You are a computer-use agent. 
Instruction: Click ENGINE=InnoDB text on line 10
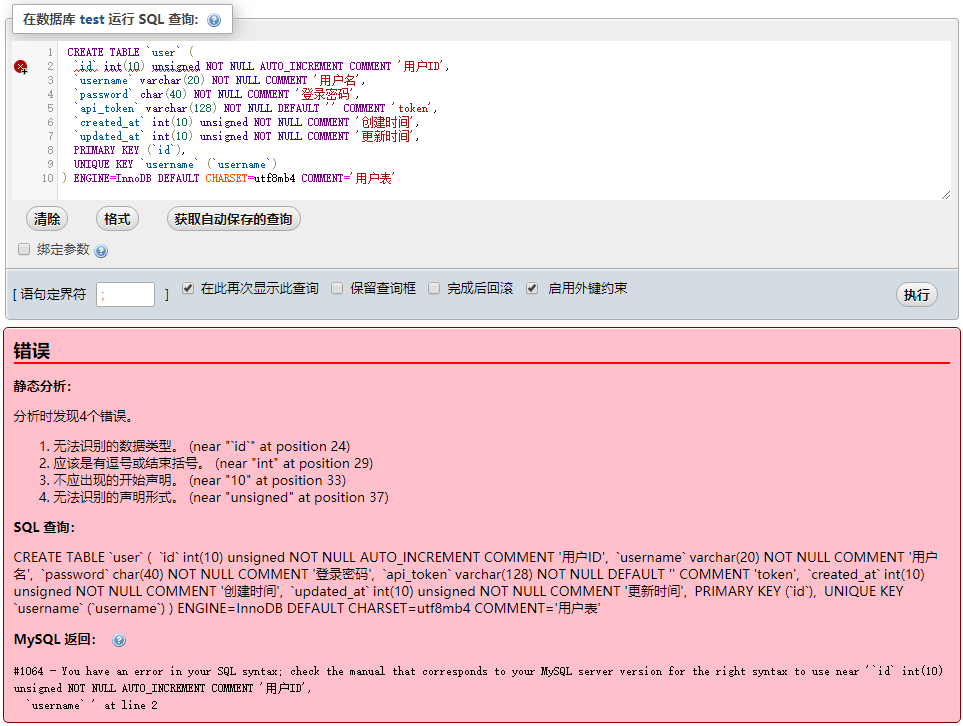112,178
